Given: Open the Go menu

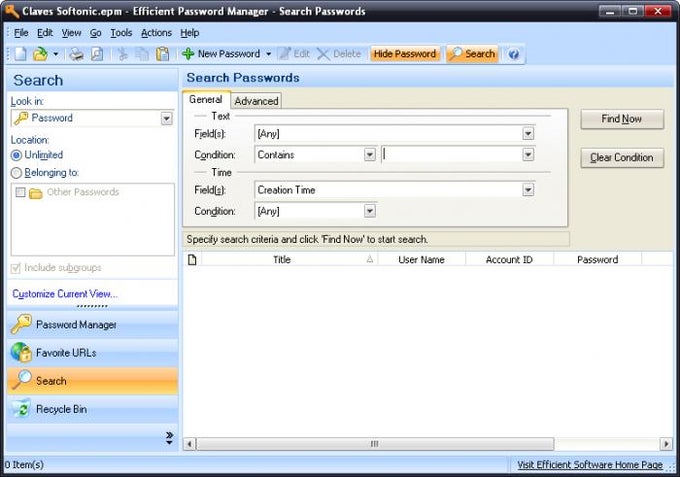Looking at the screenshot, I should tap(95, 33).
